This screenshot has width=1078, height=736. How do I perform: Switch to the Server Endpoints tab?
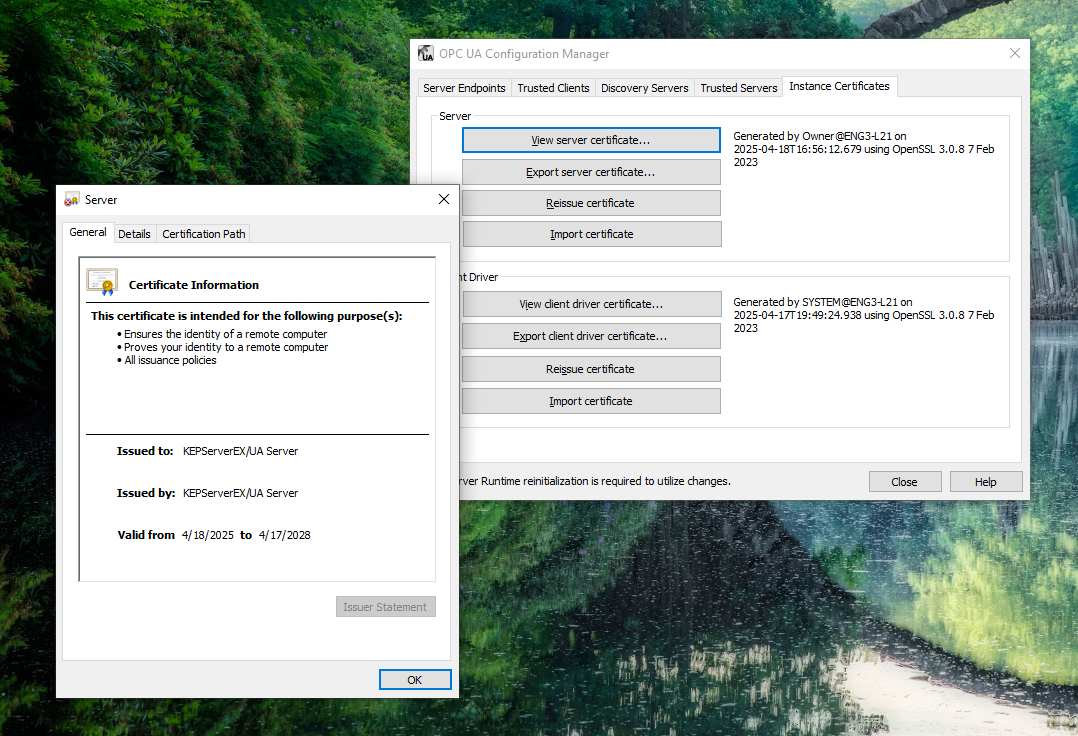[x=464, y=88]
